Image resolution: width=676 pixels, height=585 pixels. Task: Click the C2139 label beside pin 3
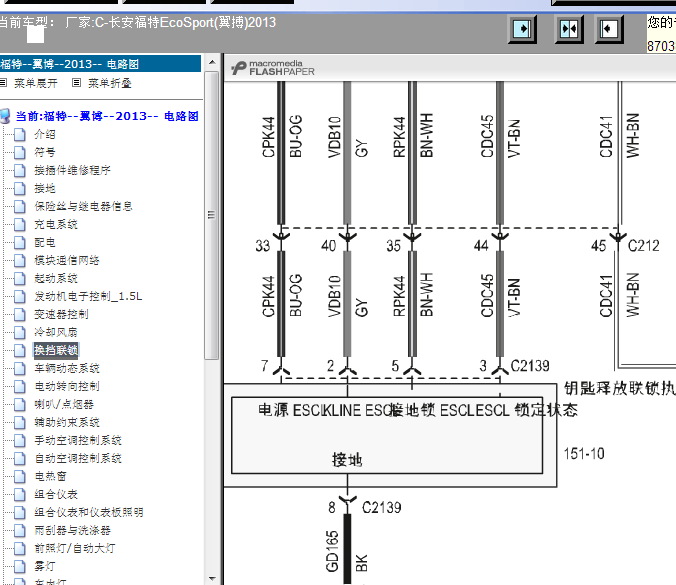click(x=530, y=366)
